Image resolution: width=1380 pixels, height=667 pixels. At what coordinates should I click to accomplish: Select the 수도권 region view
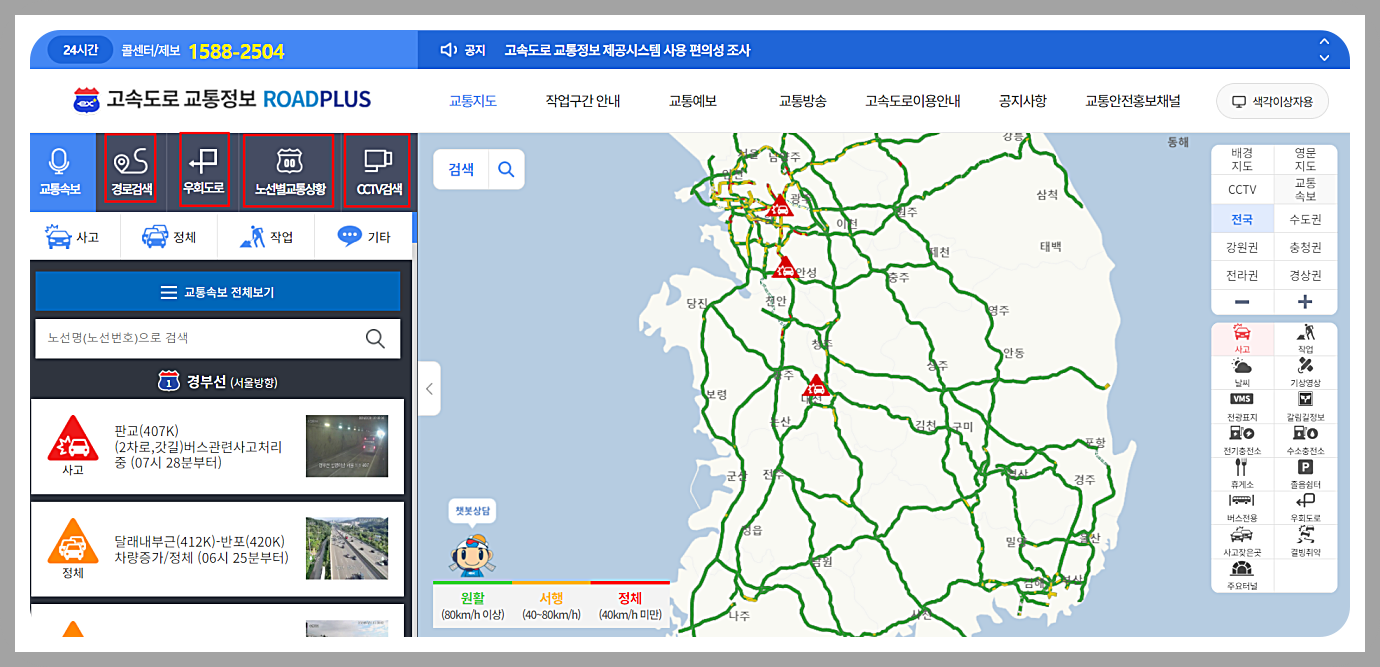click(x=1305, y=219)
